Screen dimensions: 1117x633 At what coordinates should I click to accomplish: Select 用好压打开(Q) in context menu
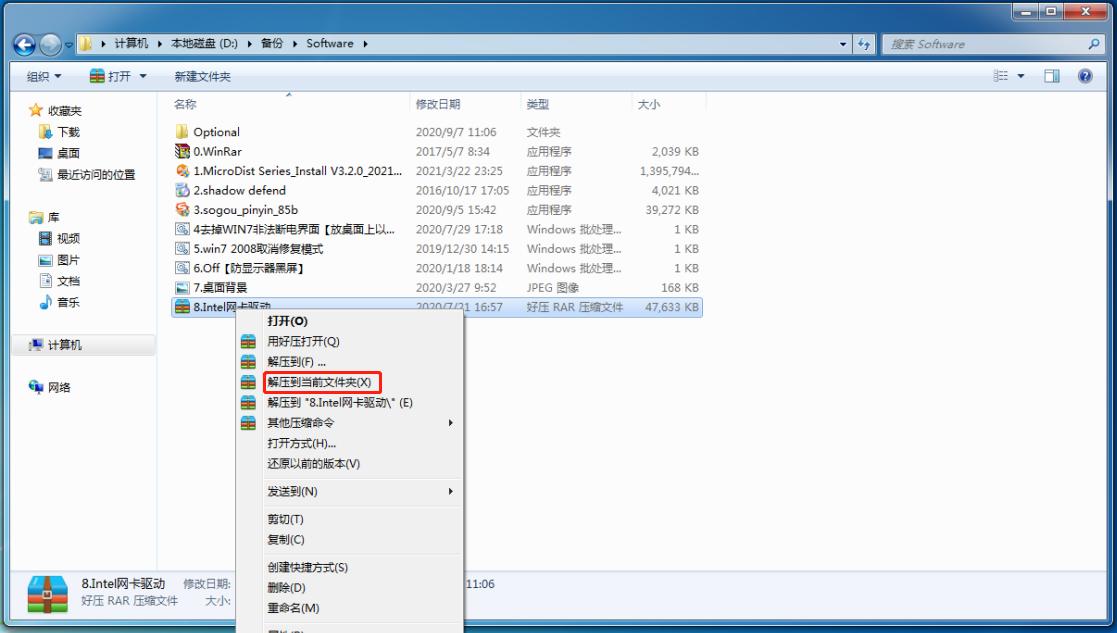(x=303, y=341)
